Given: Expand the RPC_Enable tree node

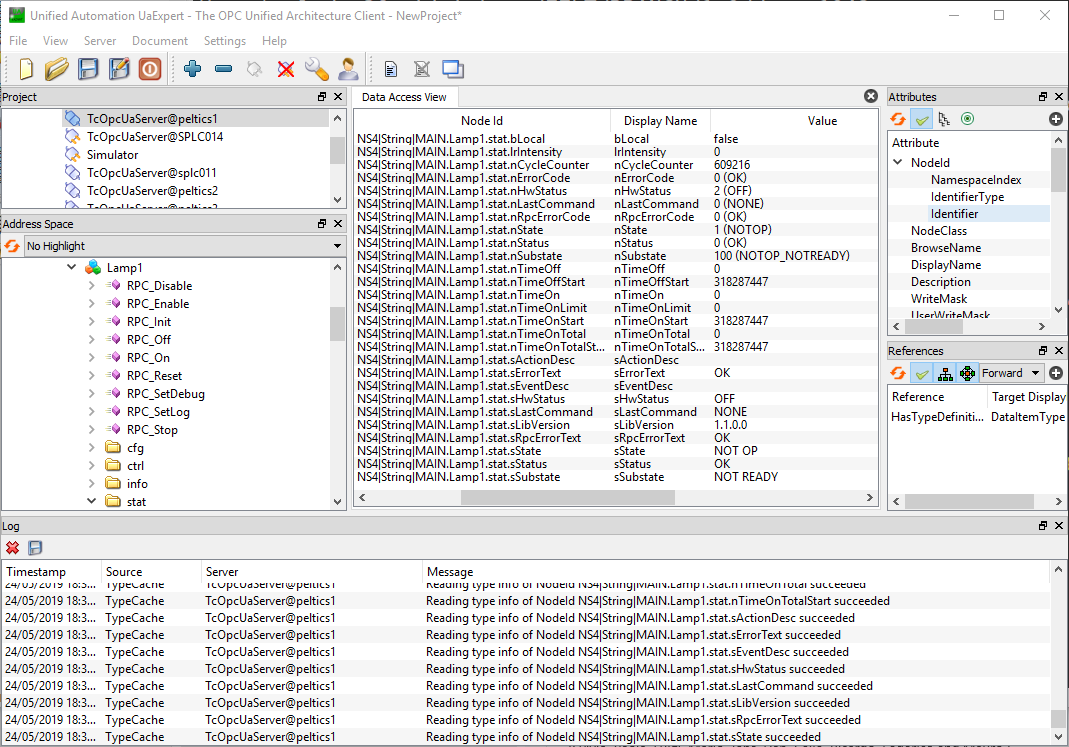Looking at the screenshot, I should click(x=92, y=304).
